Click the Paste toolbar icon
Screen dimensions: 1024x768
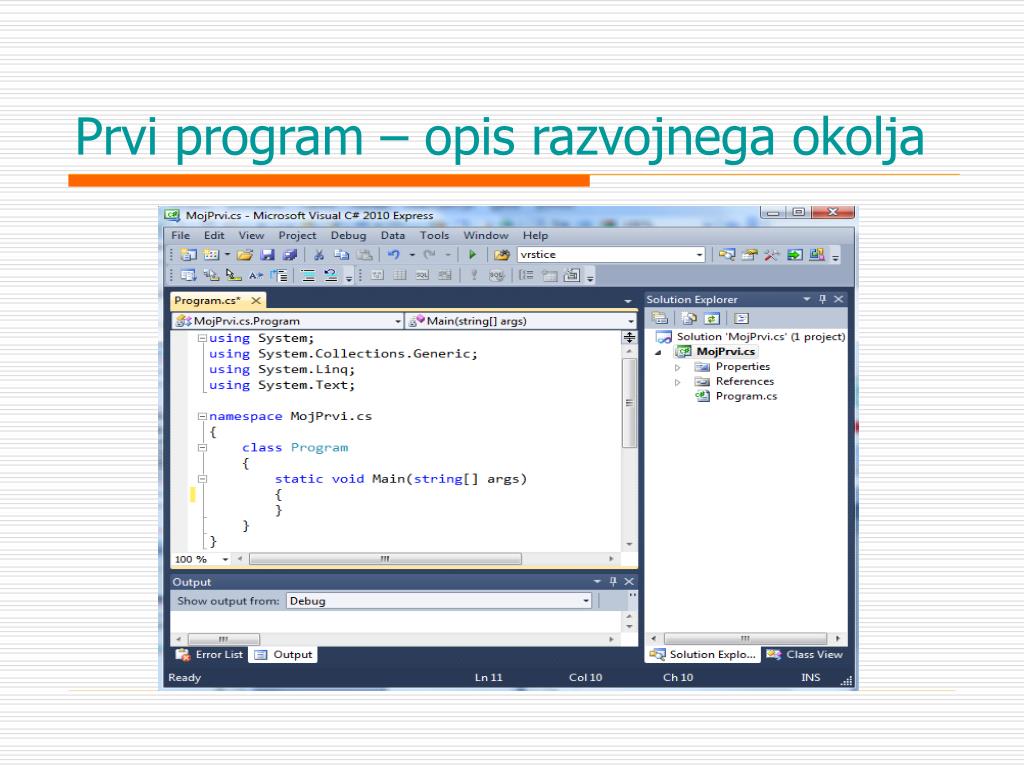tap(364, 255)
